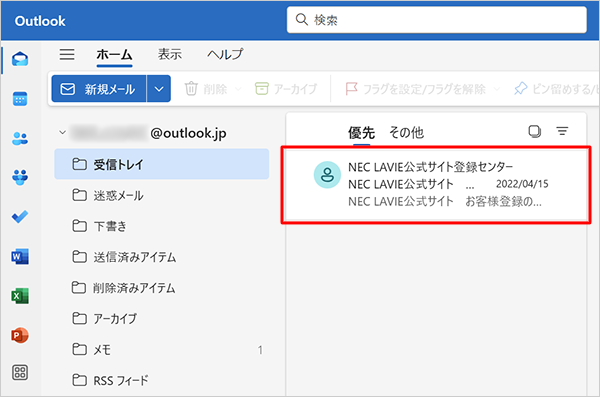
Task: Open the Calendar app icon
Action: 20,99
